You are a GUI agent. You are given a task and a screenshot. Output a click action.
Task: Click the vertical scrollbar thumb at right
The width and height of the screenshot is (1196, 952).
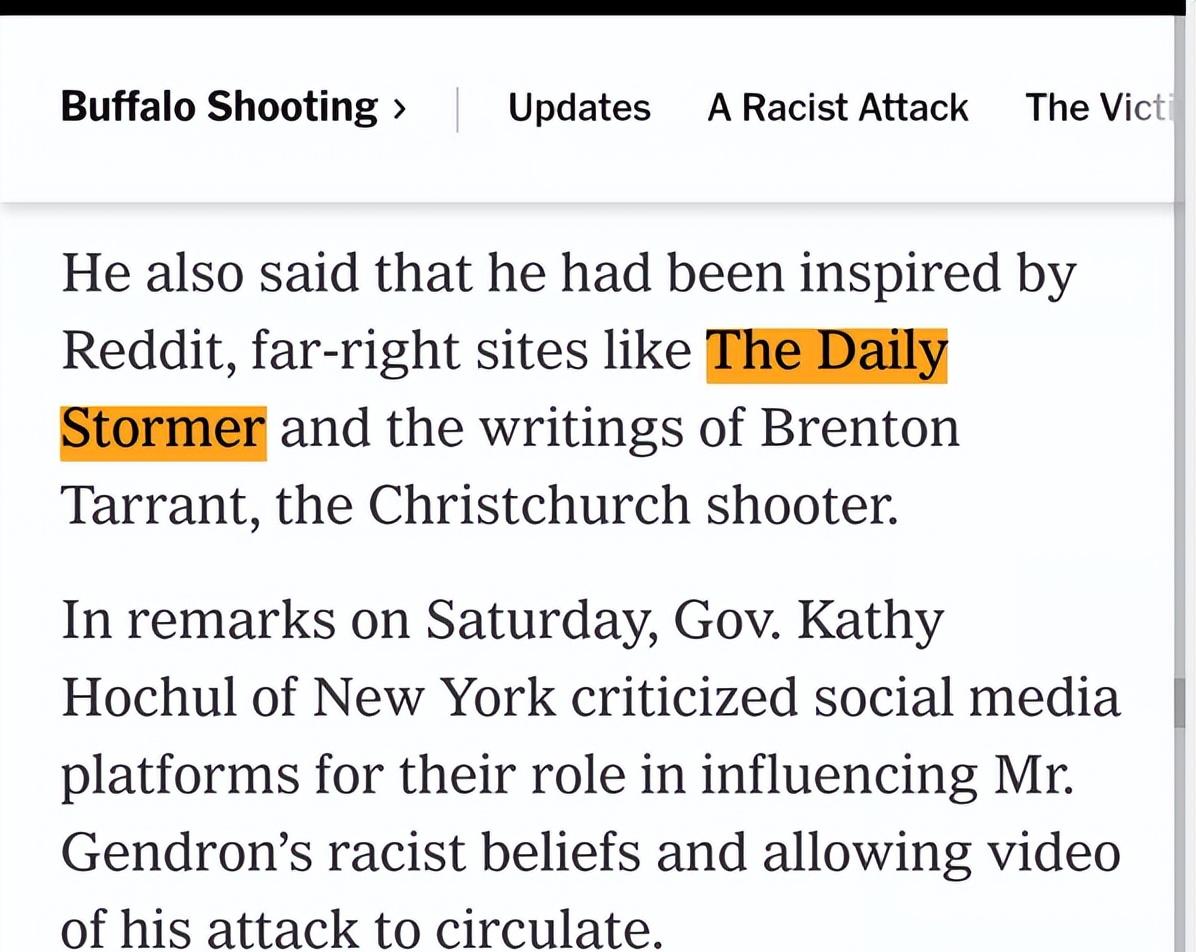[x=1180, y=702]
